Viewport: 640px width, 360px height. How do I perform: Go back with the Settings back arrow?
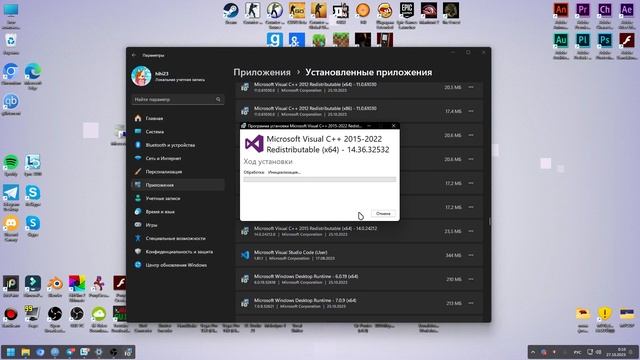[x=134, y=55]
